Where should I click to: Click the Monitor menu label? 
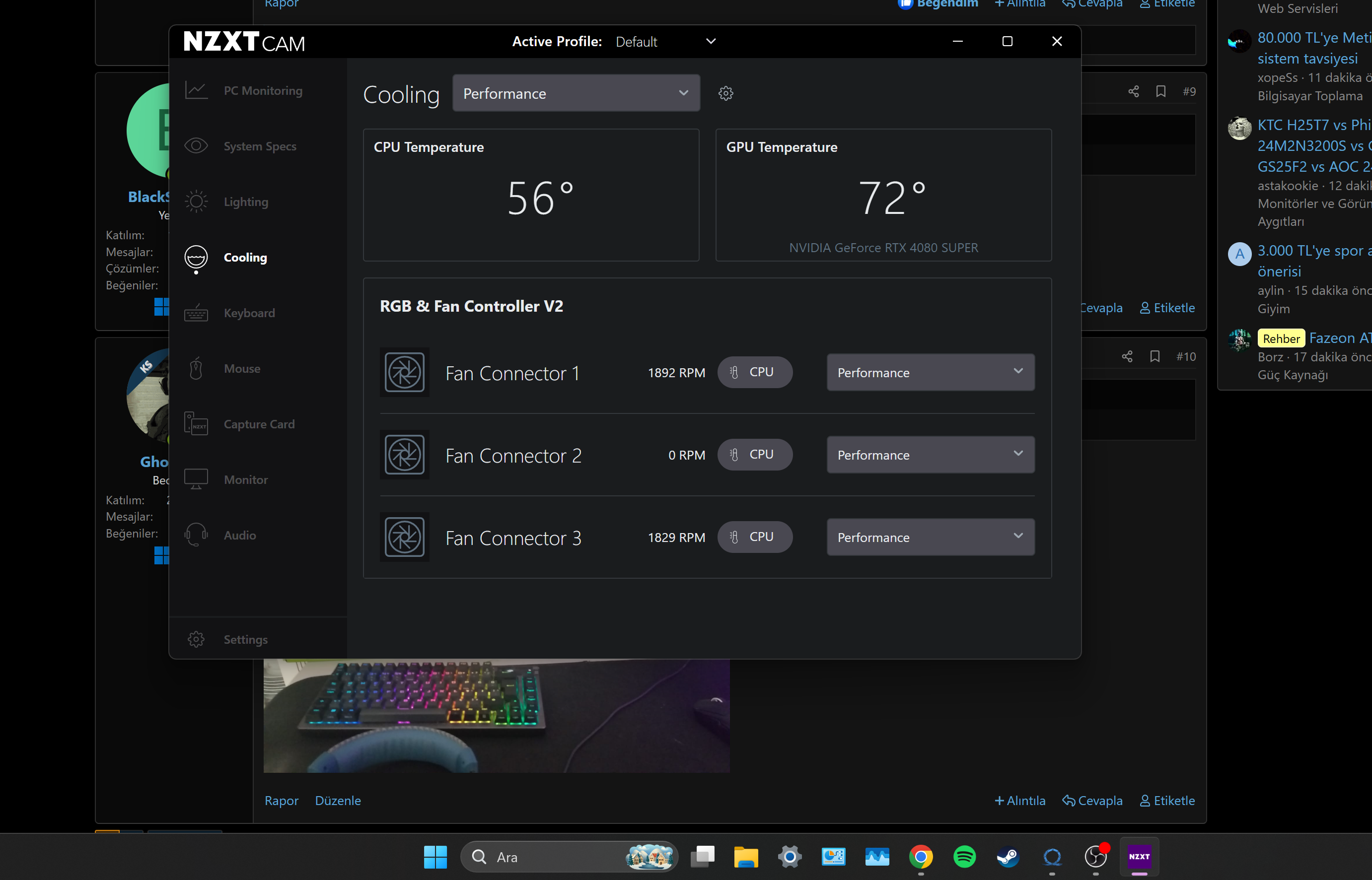tap(246, 479)
